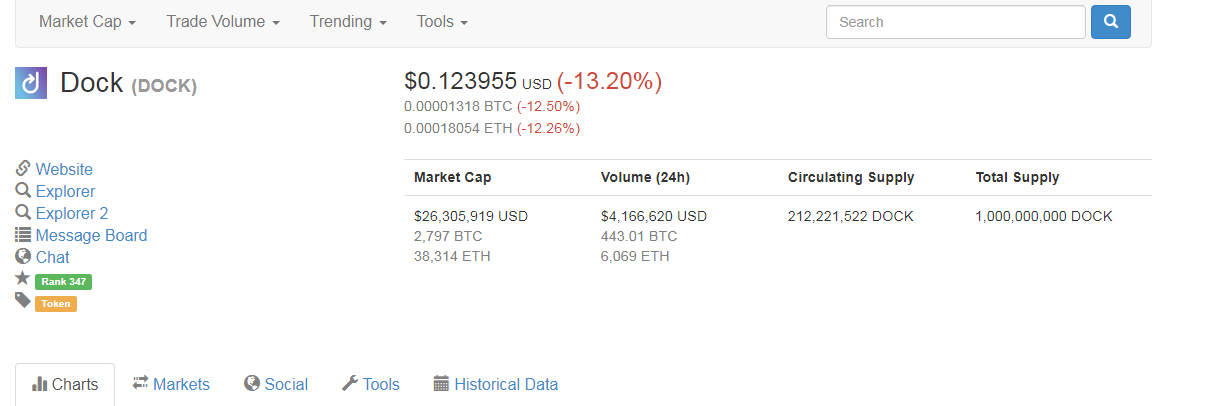Open the Tools dropdown in navbar
This screenshot has height=406, width=1208.
point(442,21)
